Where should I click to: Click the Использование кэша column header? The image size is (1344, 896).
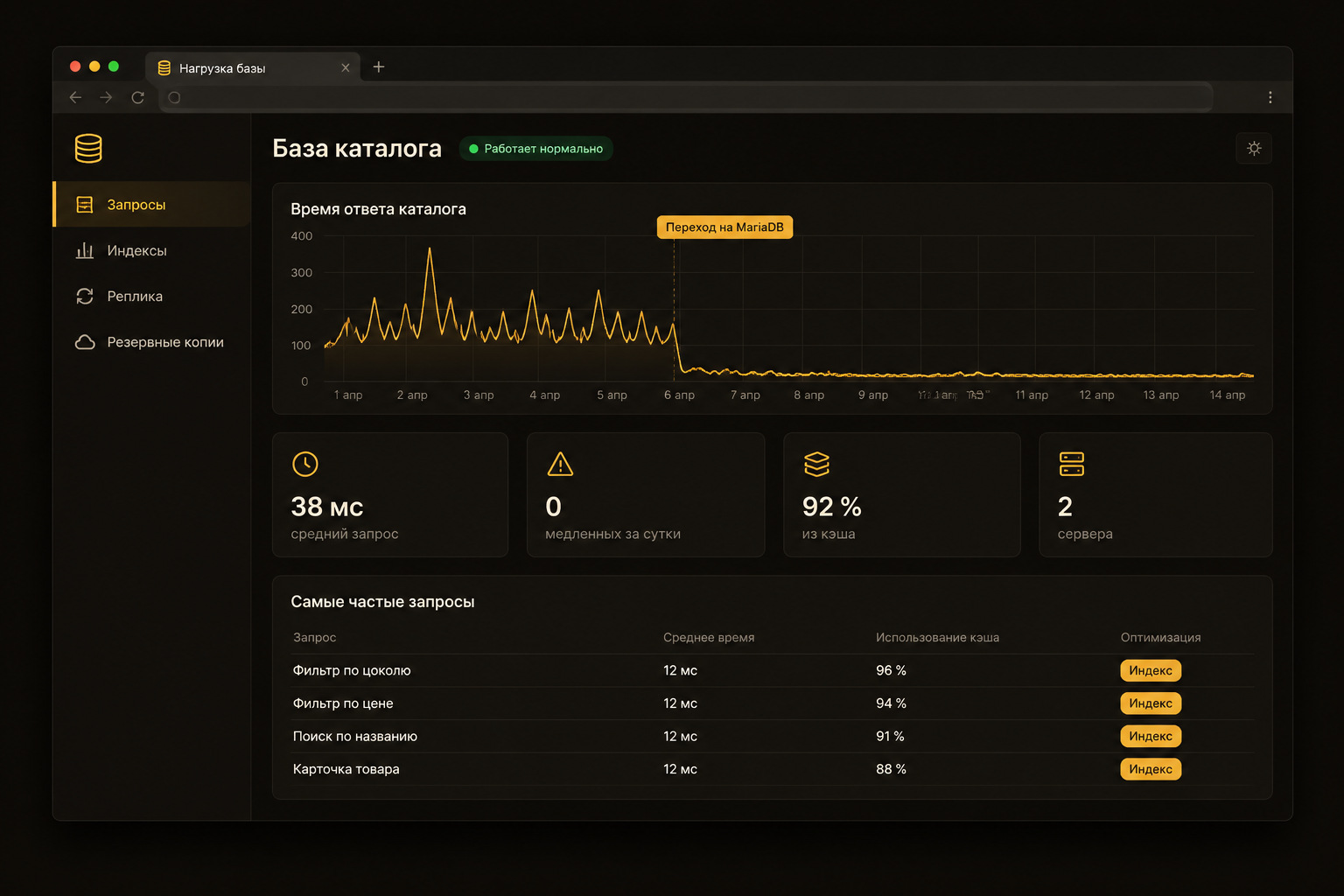click(937, 638)
